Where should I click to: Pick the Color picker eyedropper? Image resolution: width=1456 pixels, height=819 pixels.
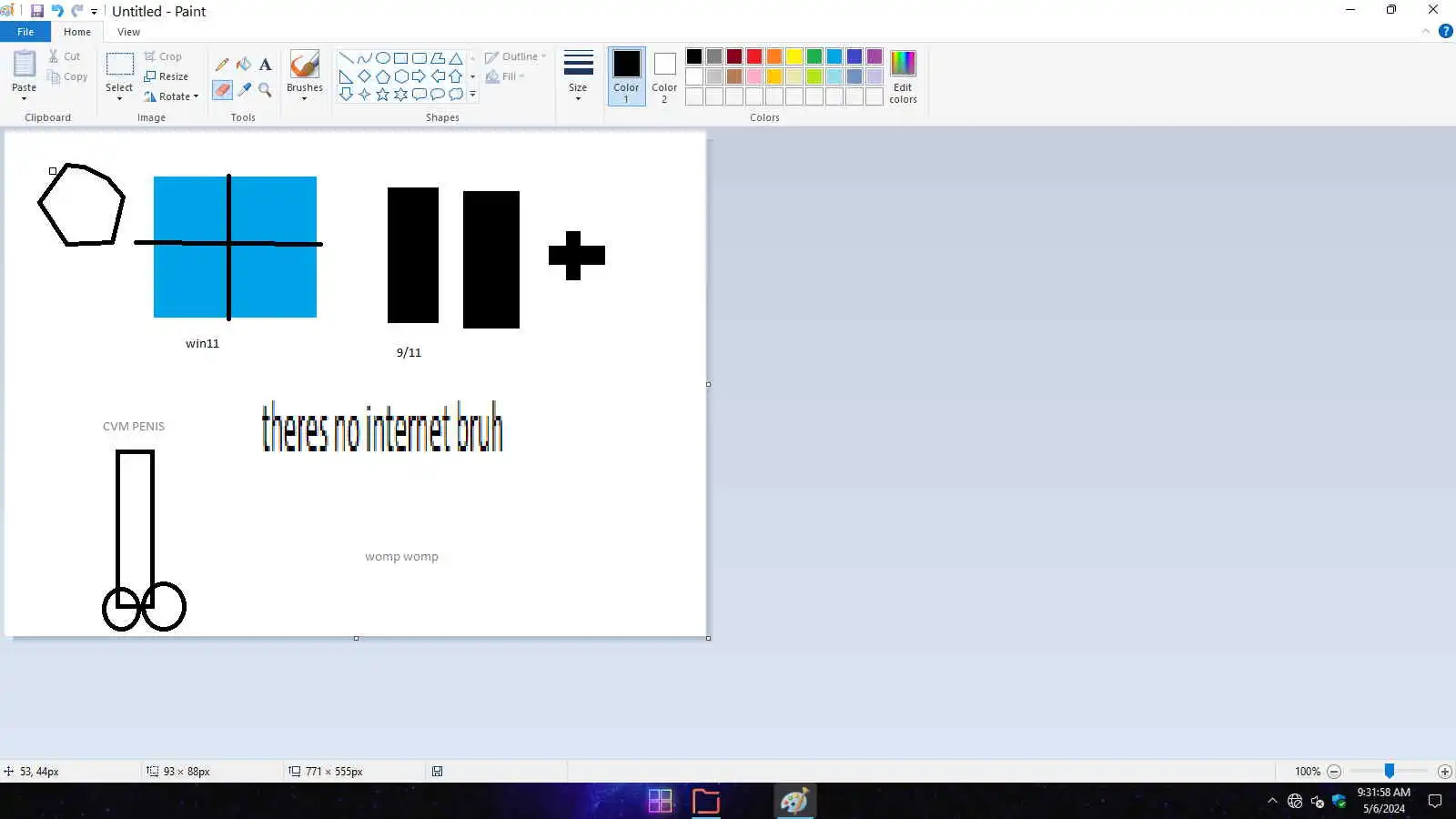click(x=244, y=89)
